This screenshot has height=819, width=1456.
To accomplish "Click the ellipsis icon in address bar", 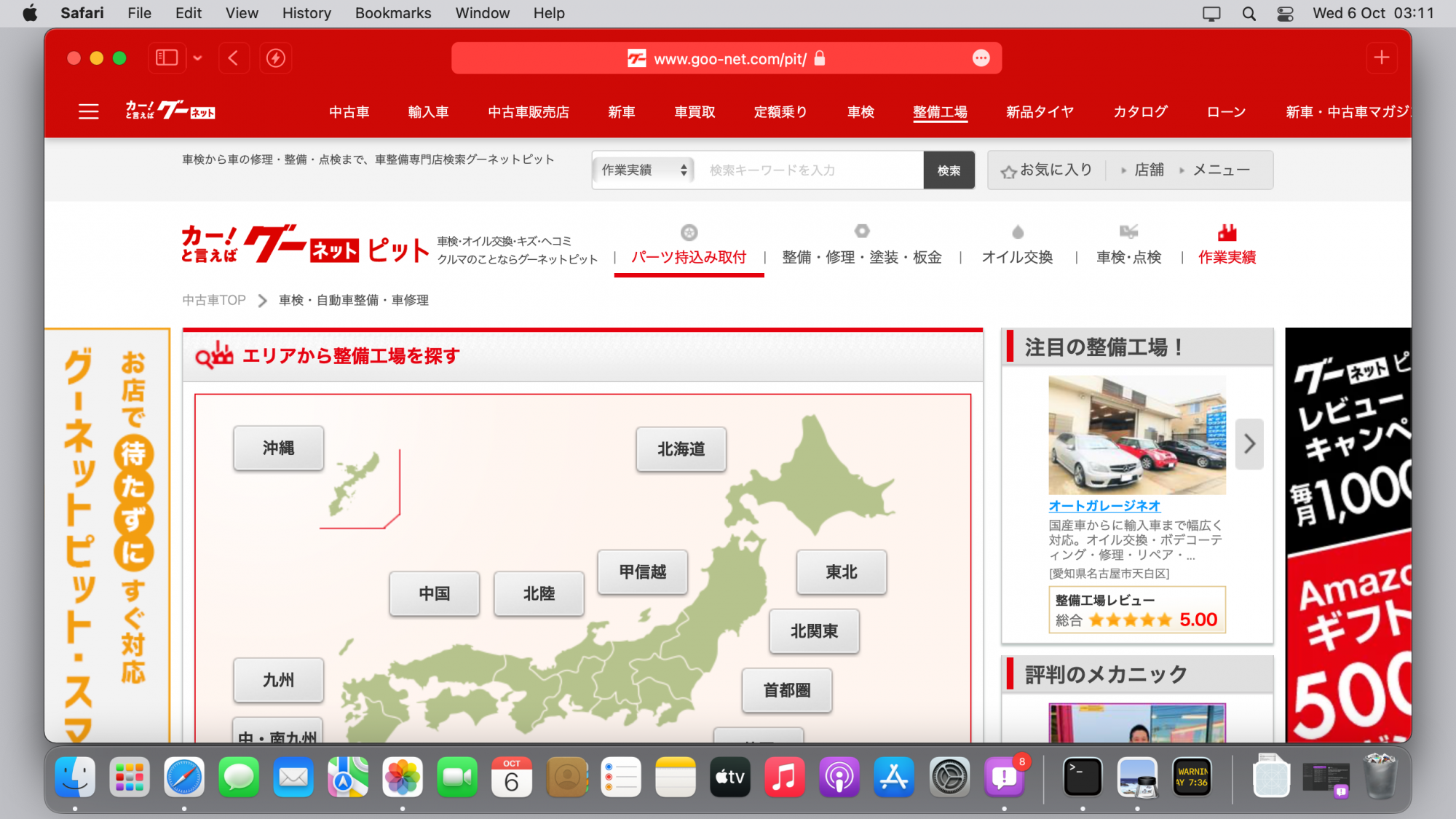I will point(981,58).
